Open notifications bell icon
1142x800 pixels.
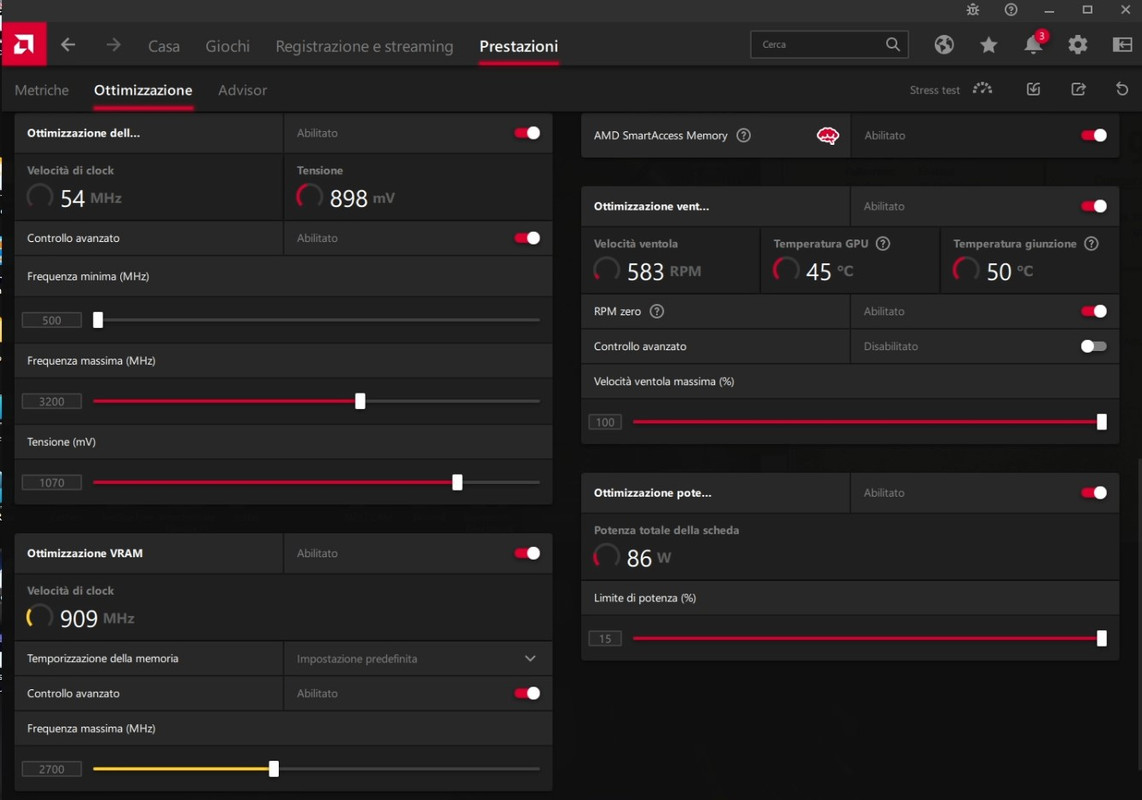click(1033, 44)
